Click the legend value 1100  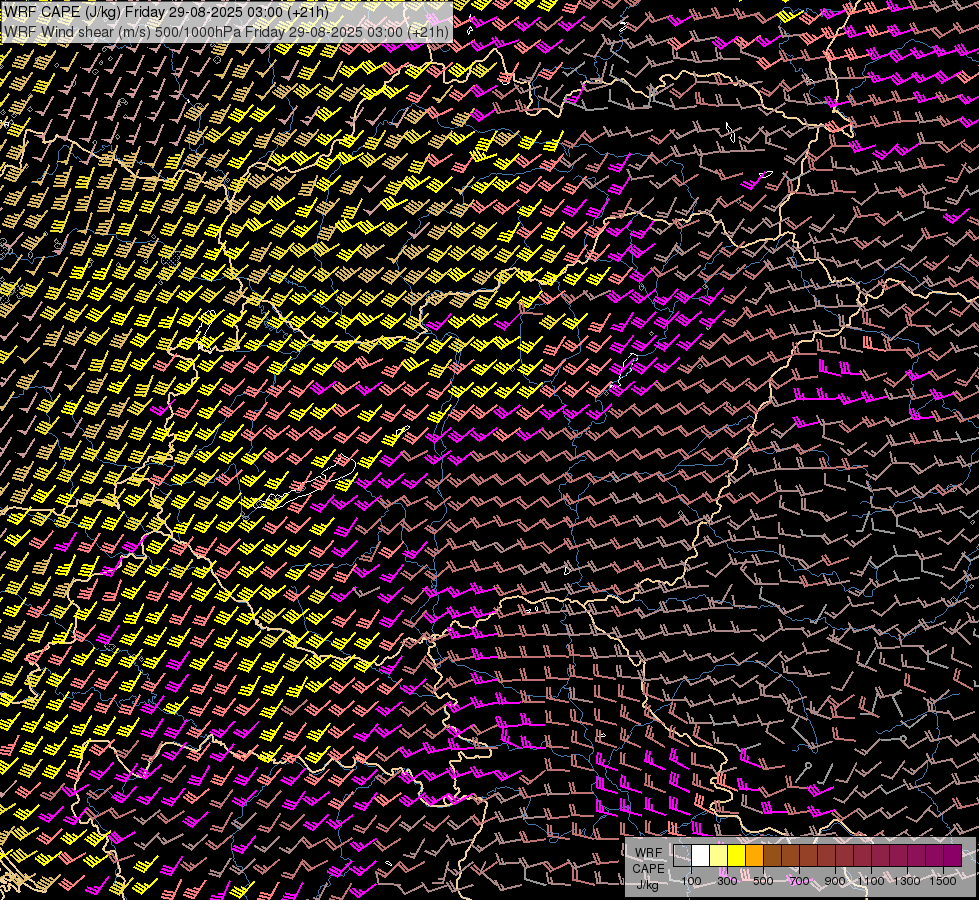[x=871, y=881]
